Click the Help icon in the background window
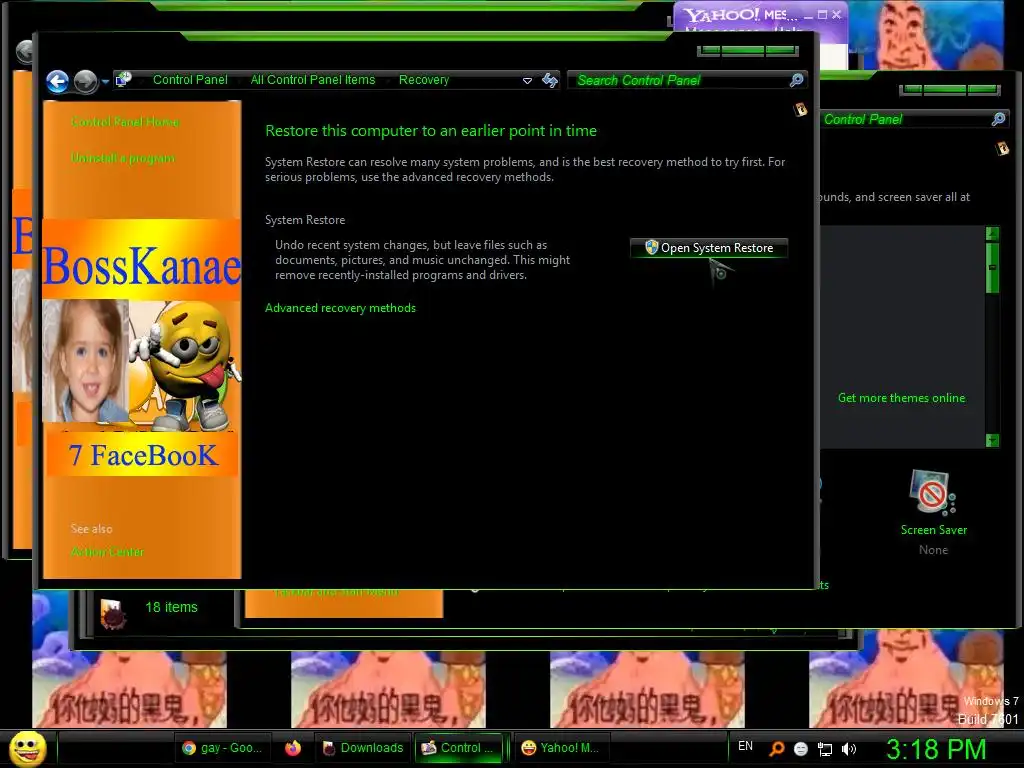Viewport: 1024px width, 768px height. (1002, 149)
